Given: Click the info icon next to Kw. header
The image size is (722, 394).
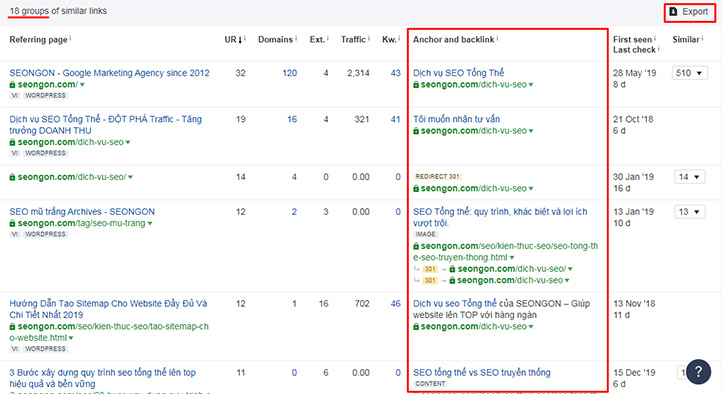Looking at the screenshot, I should tap(399, 39).
